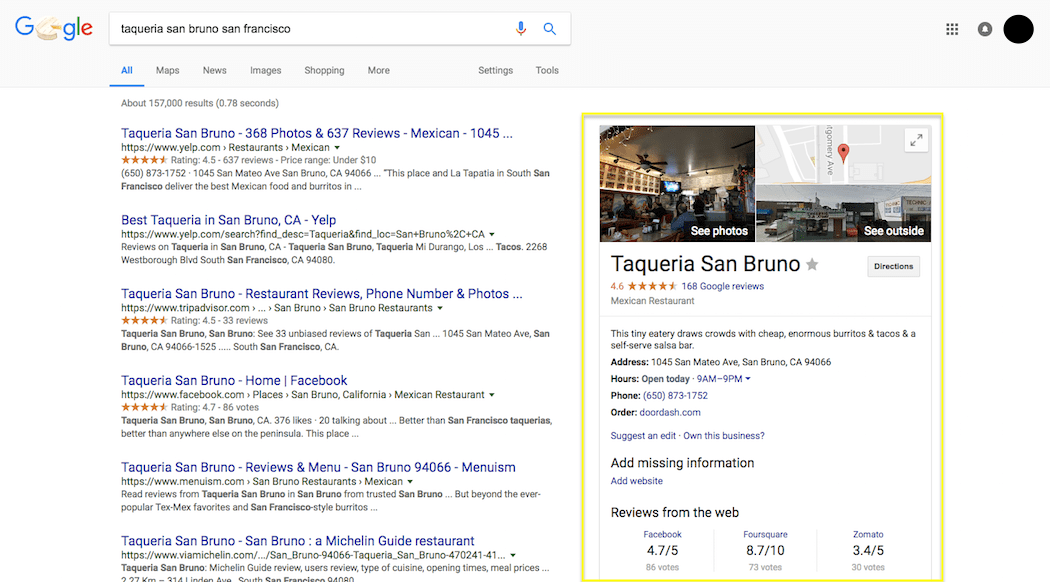This screenshot has height=582, width=1050.
Task: Click the Add website link
Action: pyautogui.click(x=636, y=481)
